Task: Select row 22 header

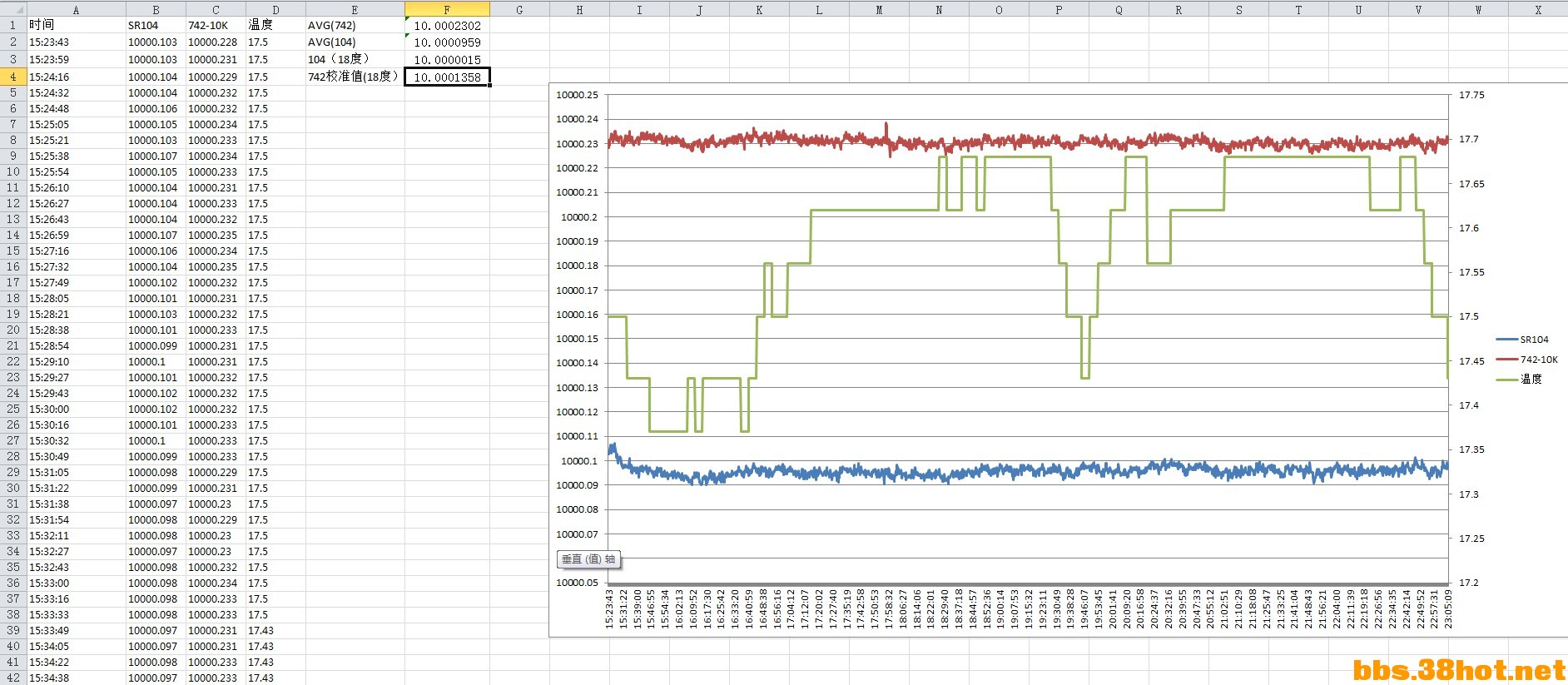Action: [x=12, y=361]
